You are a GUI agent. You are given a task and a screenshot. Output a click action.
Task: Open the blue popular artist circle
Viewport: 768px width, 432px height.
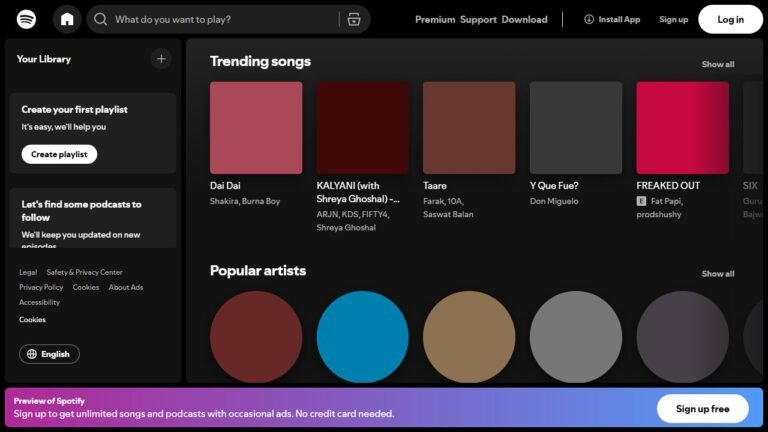click(x=362, y=337)
